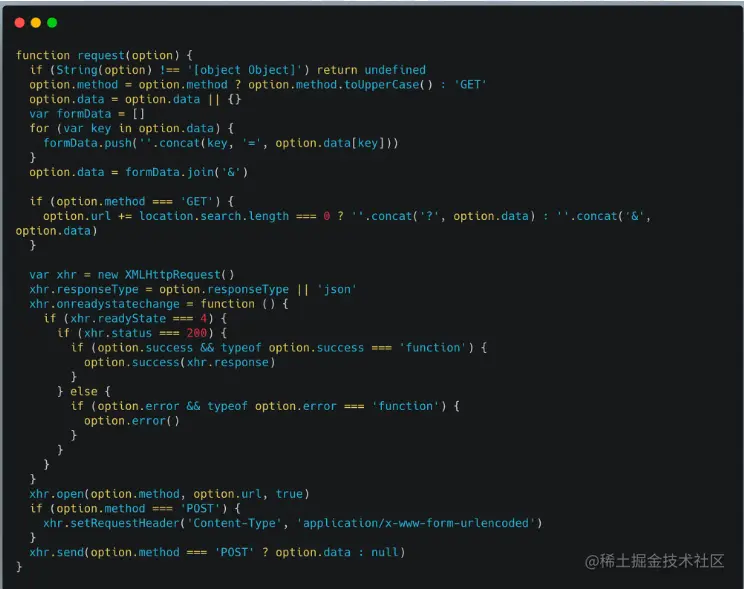
Task: Click the formData.join call
Action: [x=169, y=172]
